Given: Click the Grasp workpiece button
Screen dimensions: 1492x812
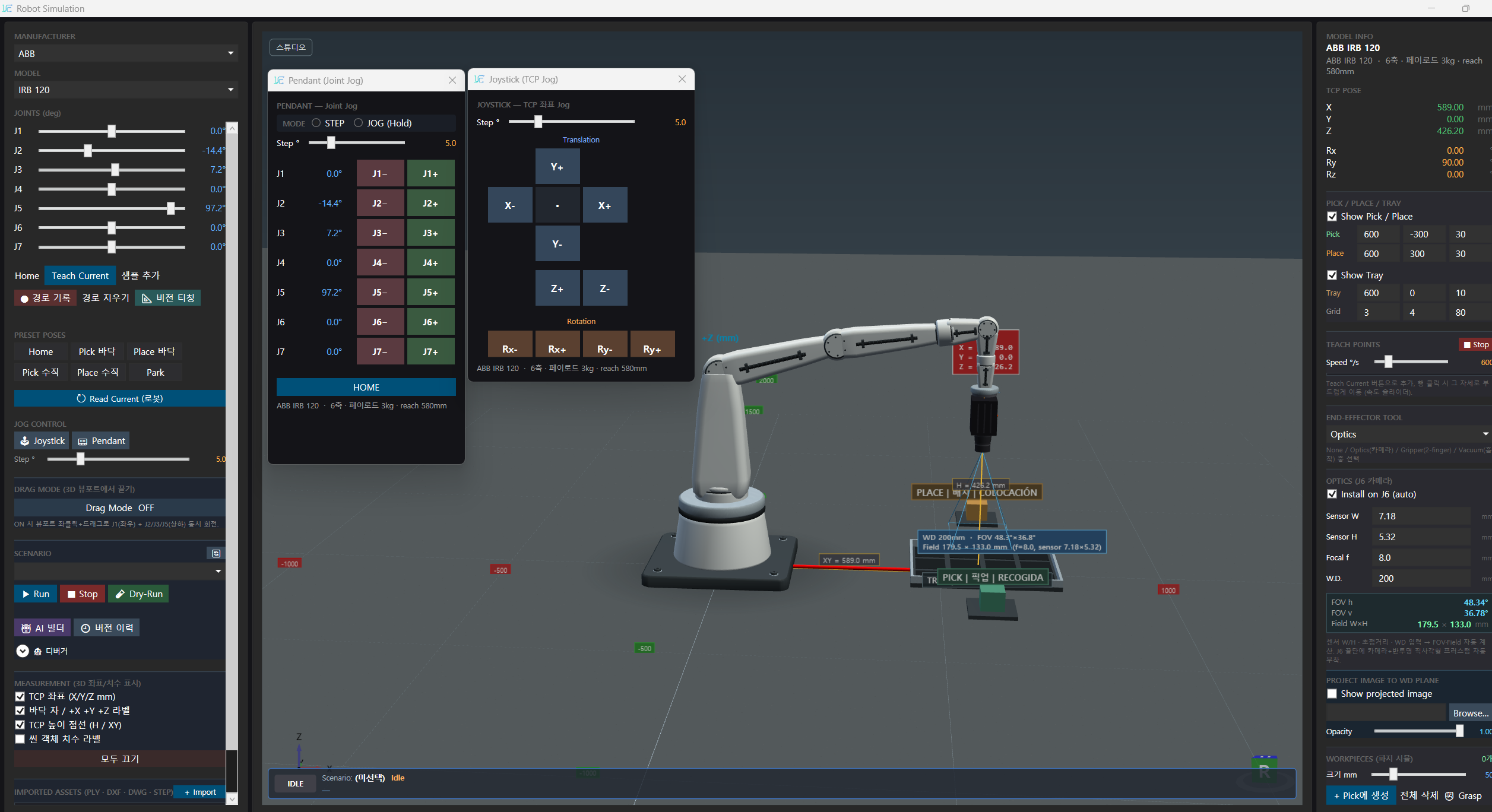Looking at the screenshot, I should (1464, 795).
